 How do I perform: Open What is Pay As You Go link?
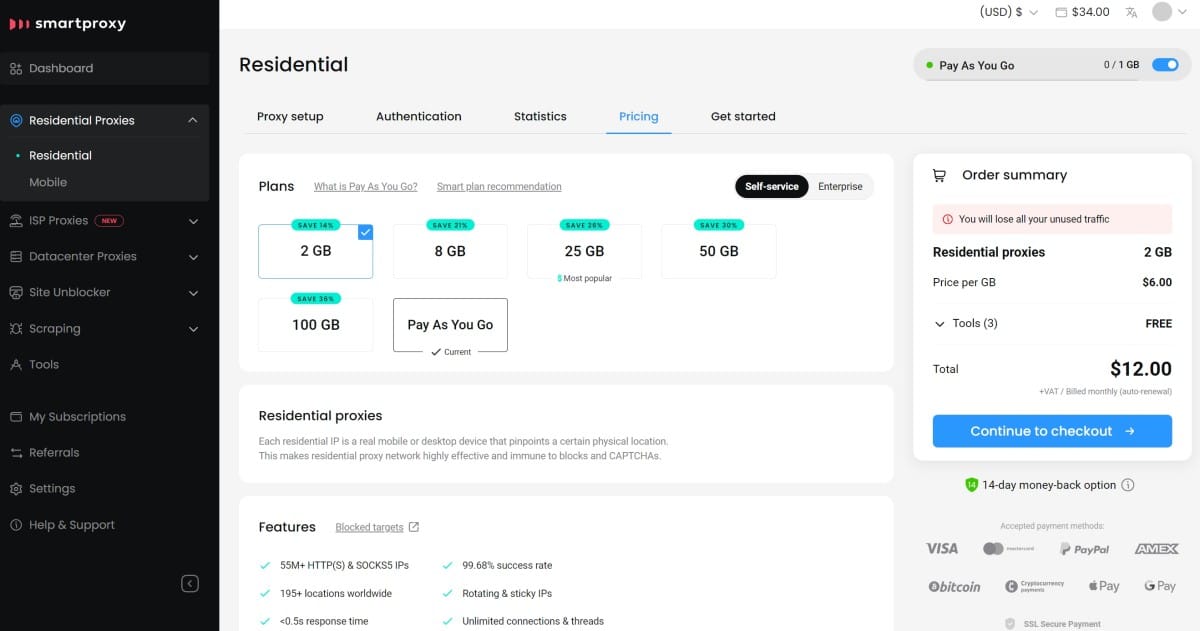[x=366, y=186]
